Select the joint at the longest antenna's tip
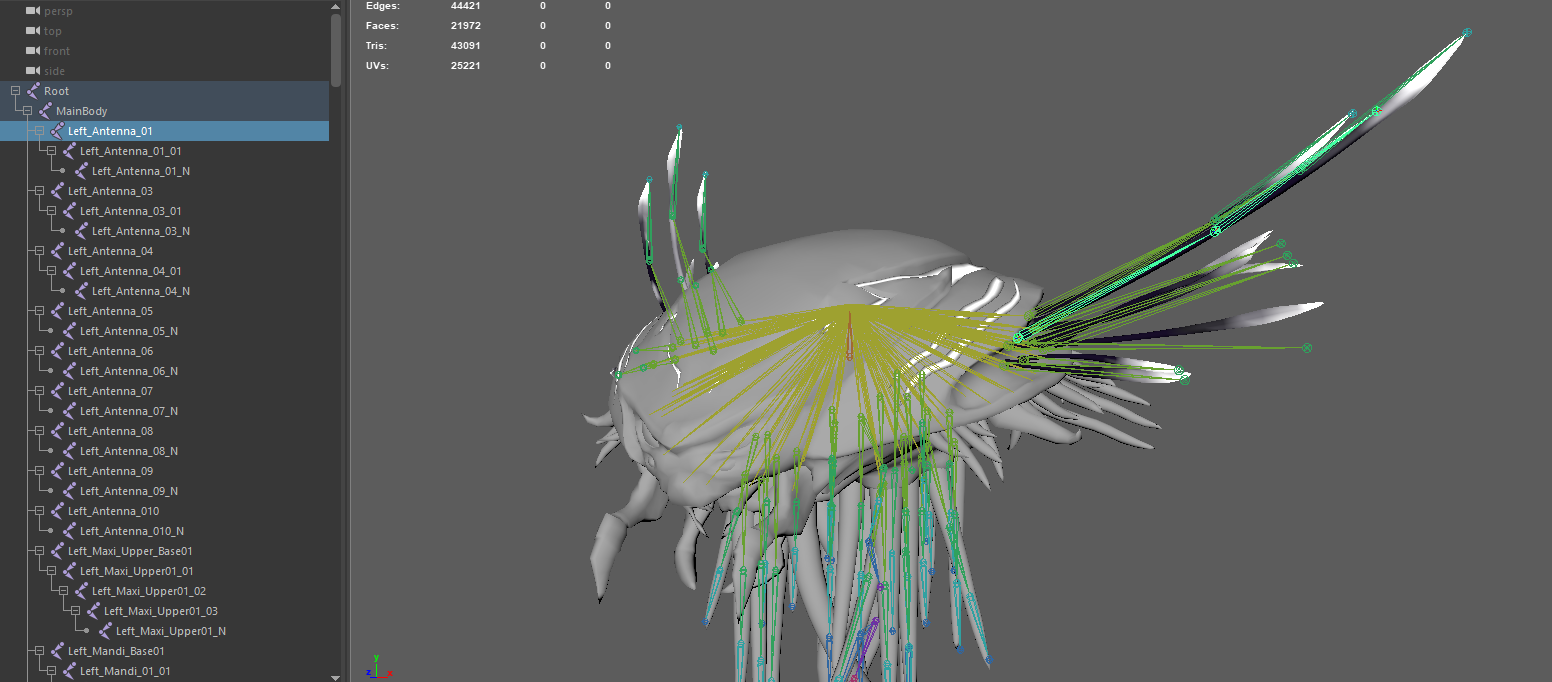This screenshot has width=1552, height=682. (x=1467, y=33)
